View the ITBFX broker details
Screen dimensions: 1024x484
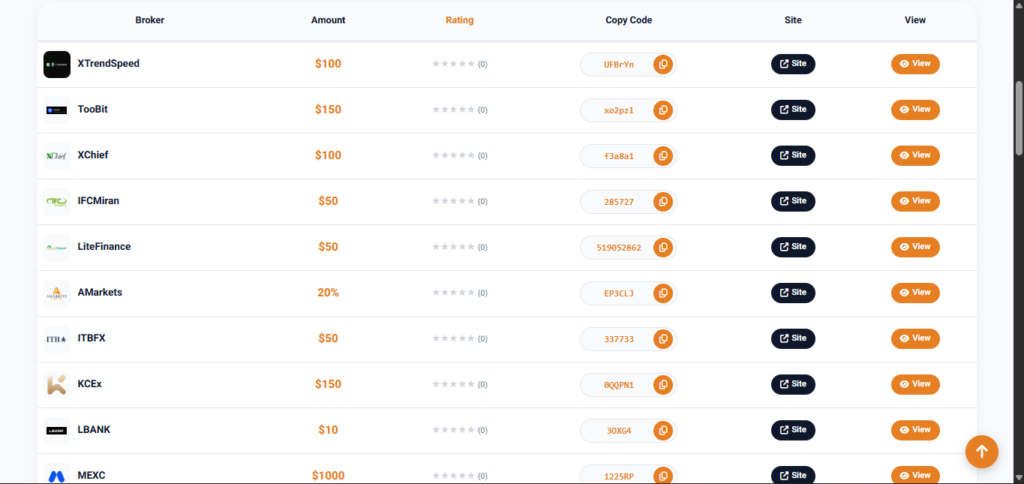915,338
